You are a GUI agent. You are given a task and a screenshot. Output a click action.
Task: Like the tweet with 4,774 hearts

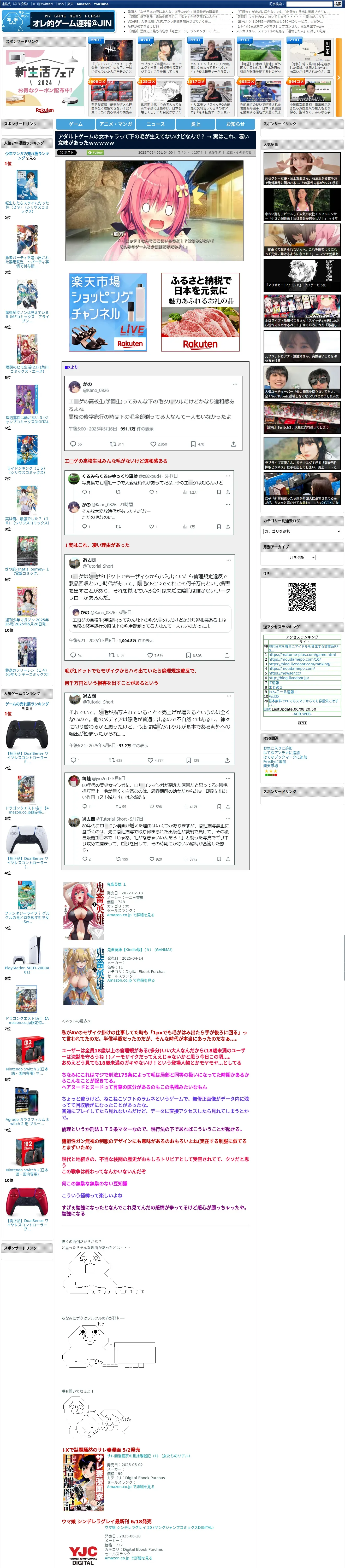pyautogui.click(x=150, y=760)
